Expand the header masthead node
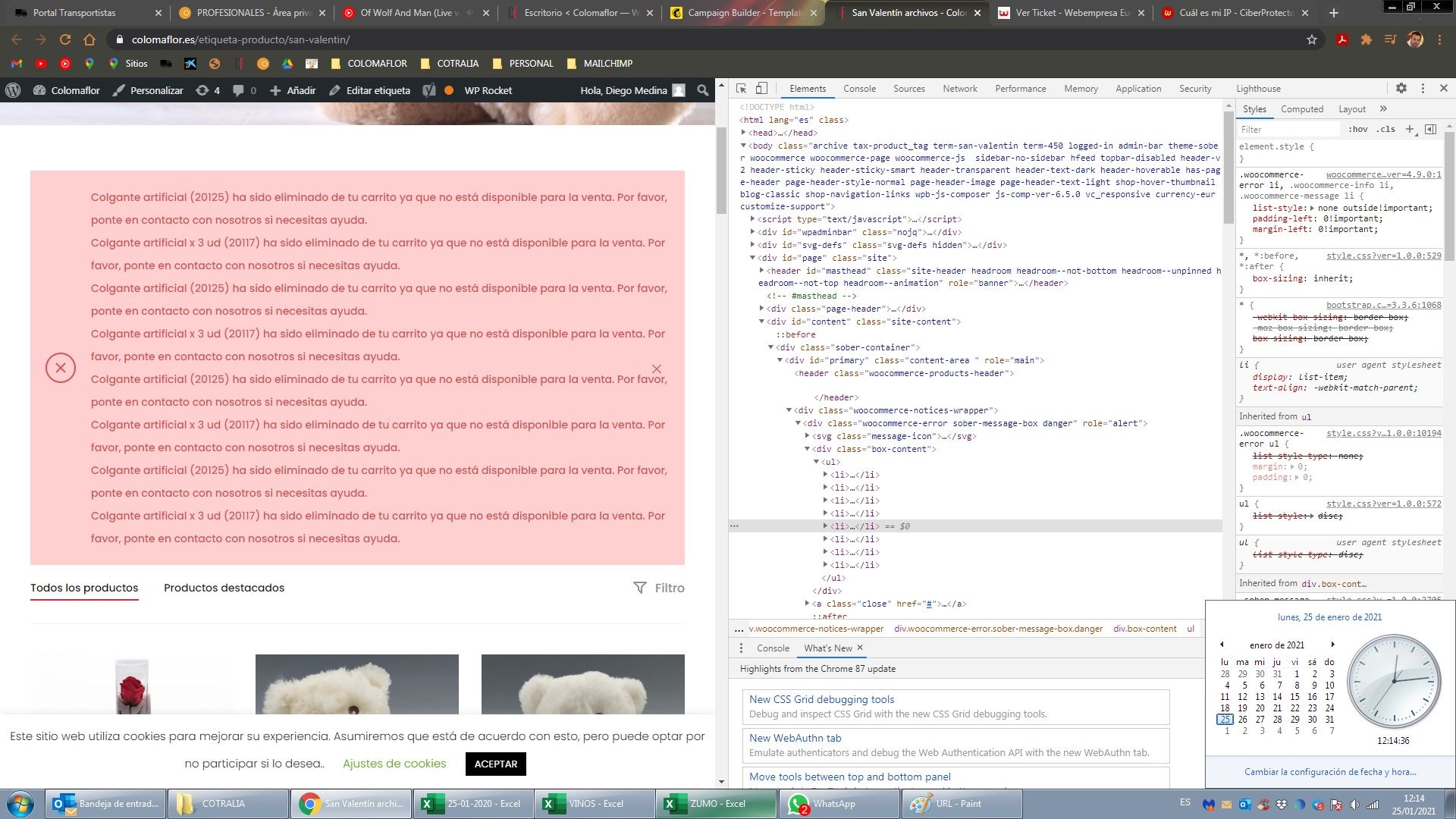This screenshot has width=1456, height=819. coord(762,271)
